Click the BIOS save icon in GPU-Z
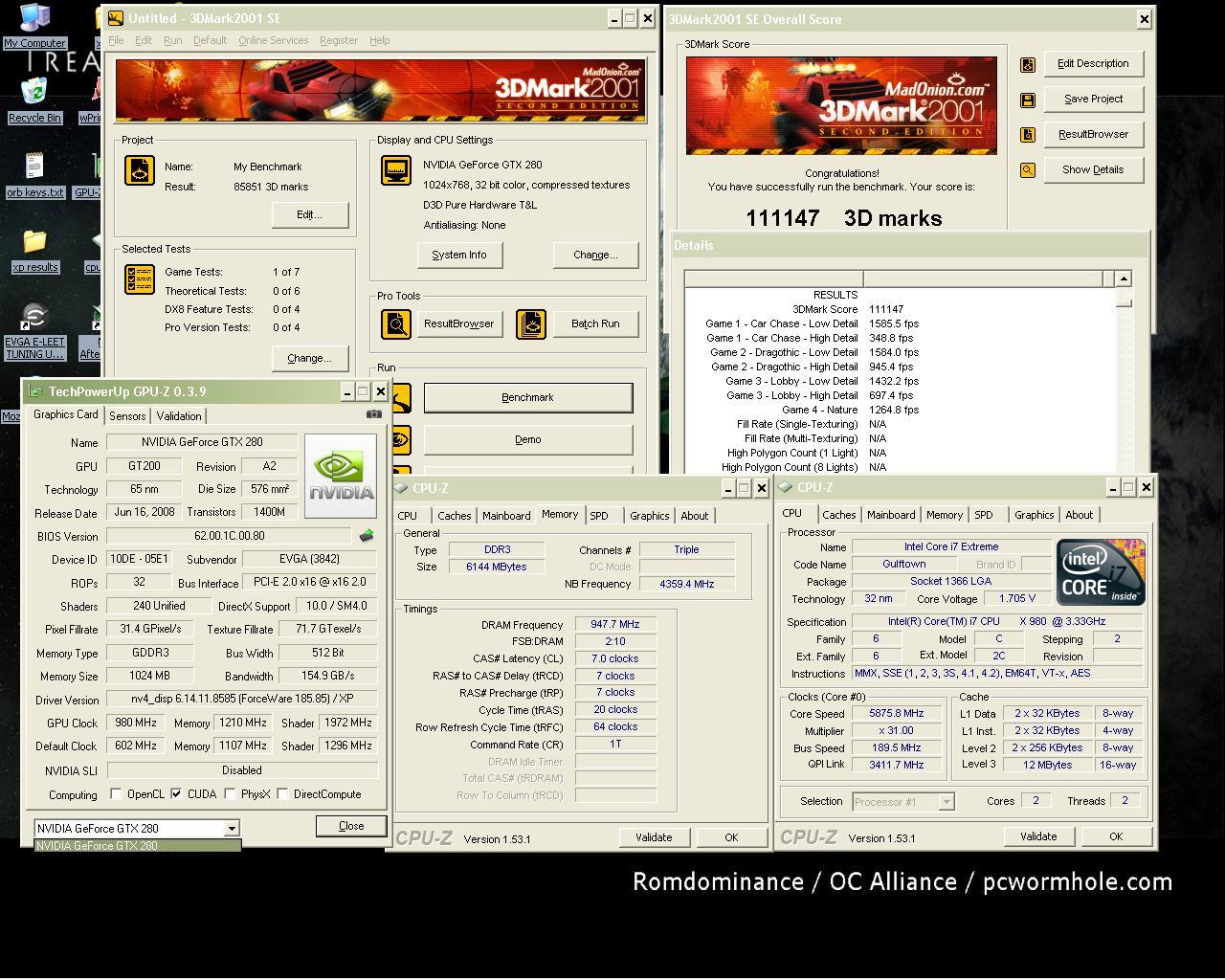Image resolution: width=1225 pixels, height=980 pixels. pyautogui.click(x=366, y=536)
